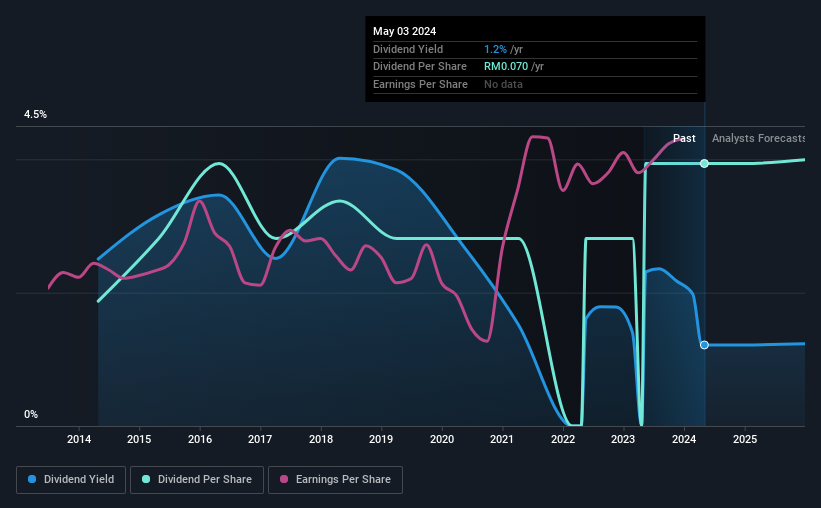
Task: Click the No data earnings value
Action: (503, 84)
